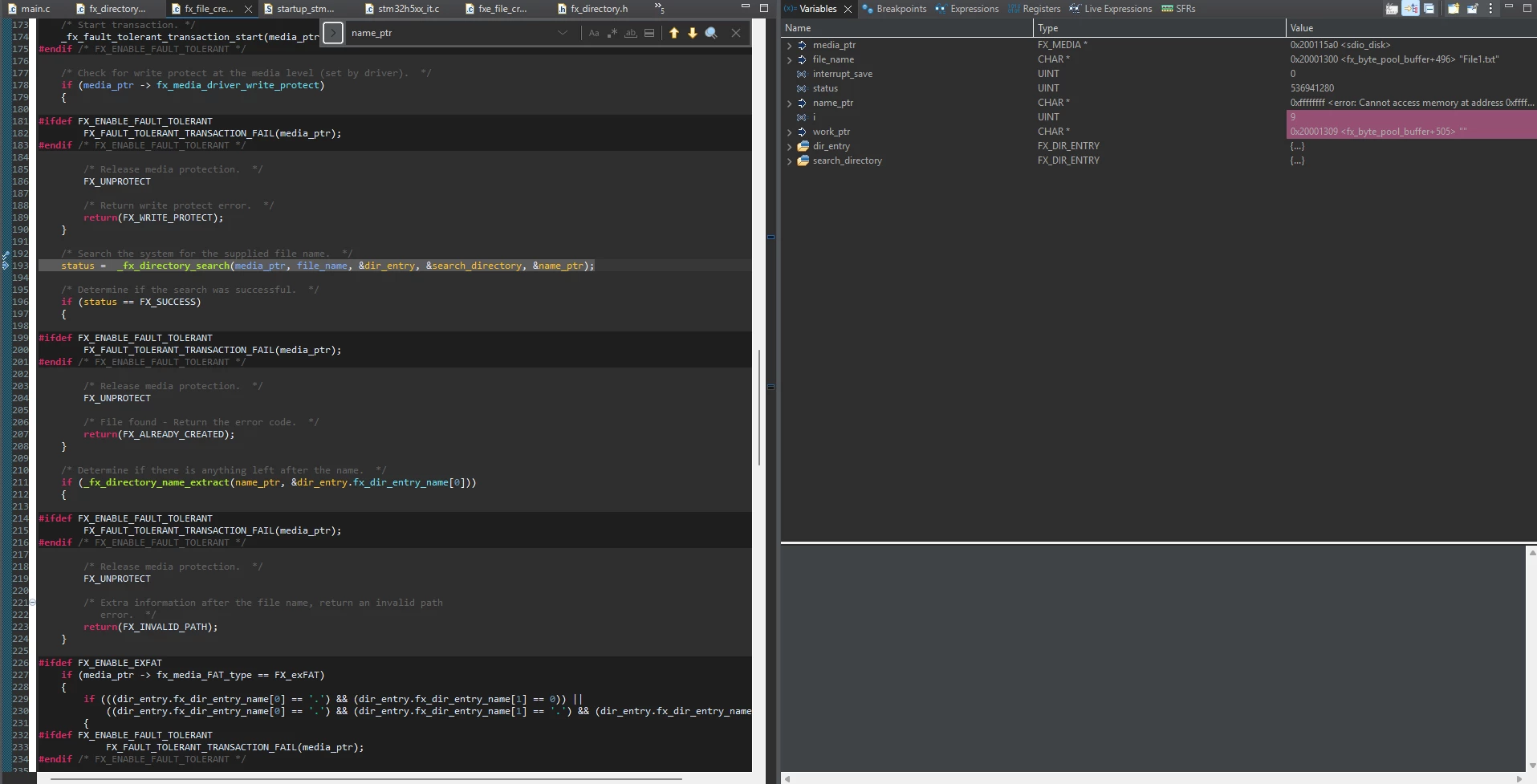This screenshot has height=784, width=1537.
Task: Open the Variables view menu (three dots)
Action: pyautogui.click(x=1490, y=9)
